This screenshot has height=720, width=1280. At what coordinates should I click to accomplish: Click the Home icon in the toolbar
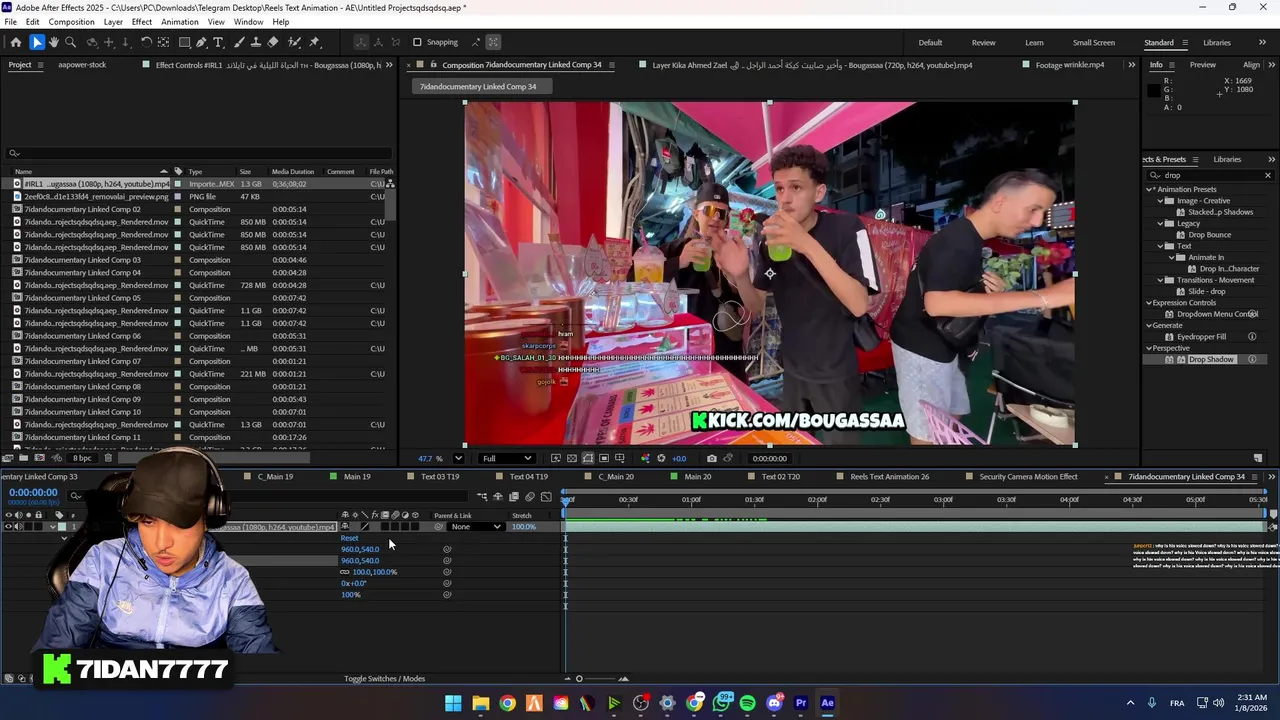click(16, 42)
